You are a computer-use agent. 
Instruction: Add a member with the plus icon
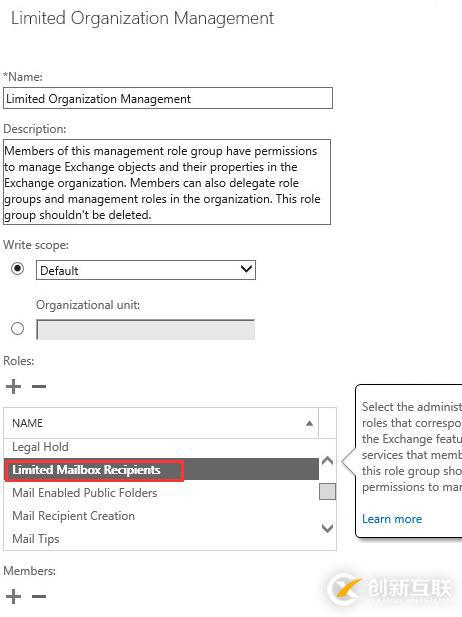pyautogui.click(x=13, y=596)
